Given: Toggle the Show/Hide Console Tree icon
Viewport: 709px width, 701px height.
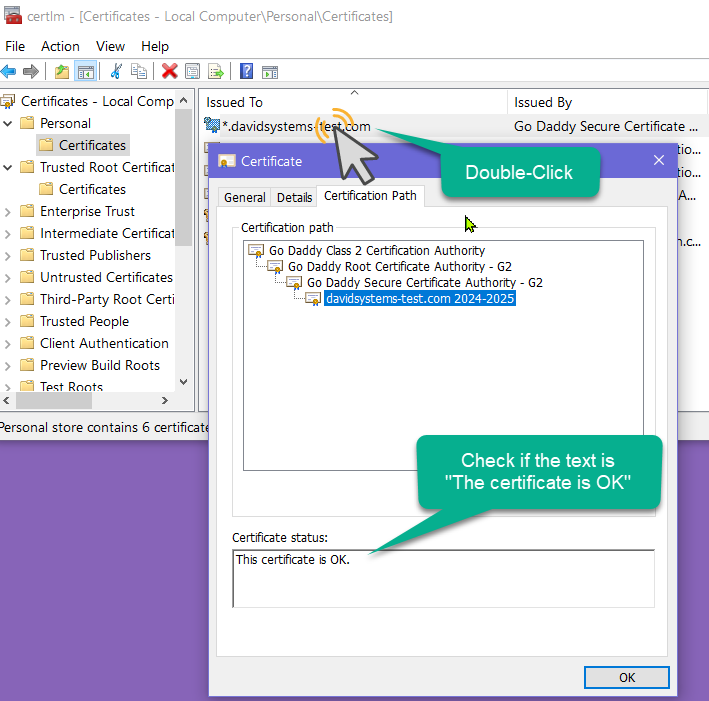Looking at the screenshot, I should [x=86, y=71].
